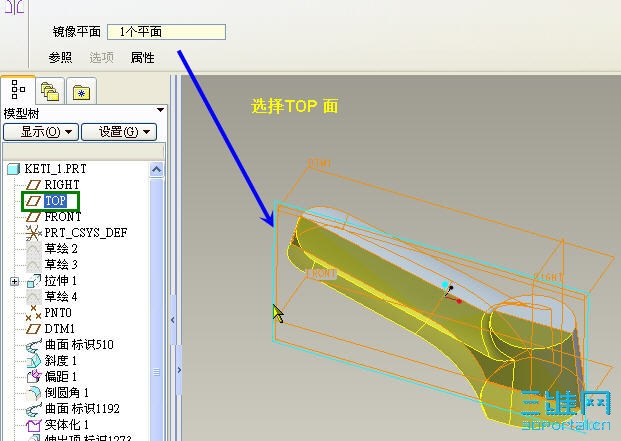This screenshot has height=441, width=621.
Task: Click the mirror plane collector field
Action: pos(166,32)
